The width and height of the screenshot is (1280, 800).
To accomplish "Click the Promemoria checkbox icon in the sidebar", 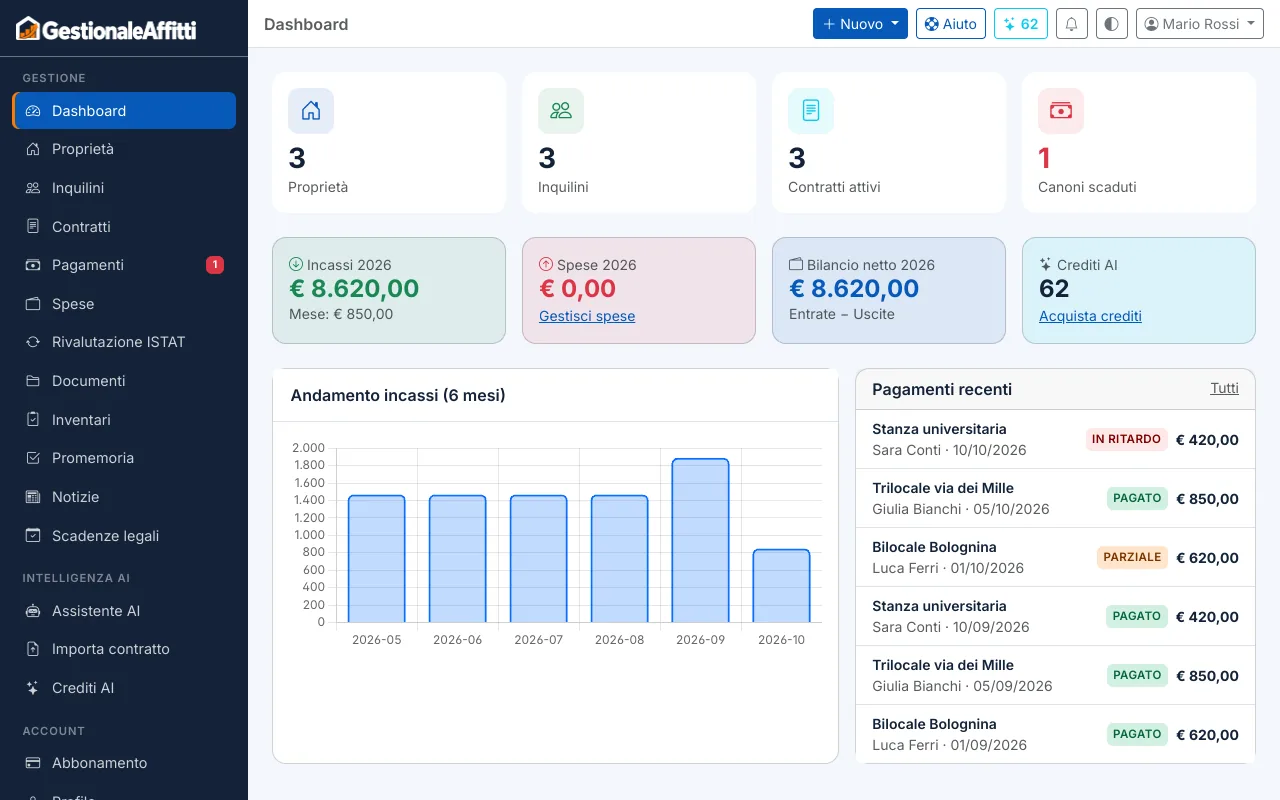I will click(x=33, y=458).
